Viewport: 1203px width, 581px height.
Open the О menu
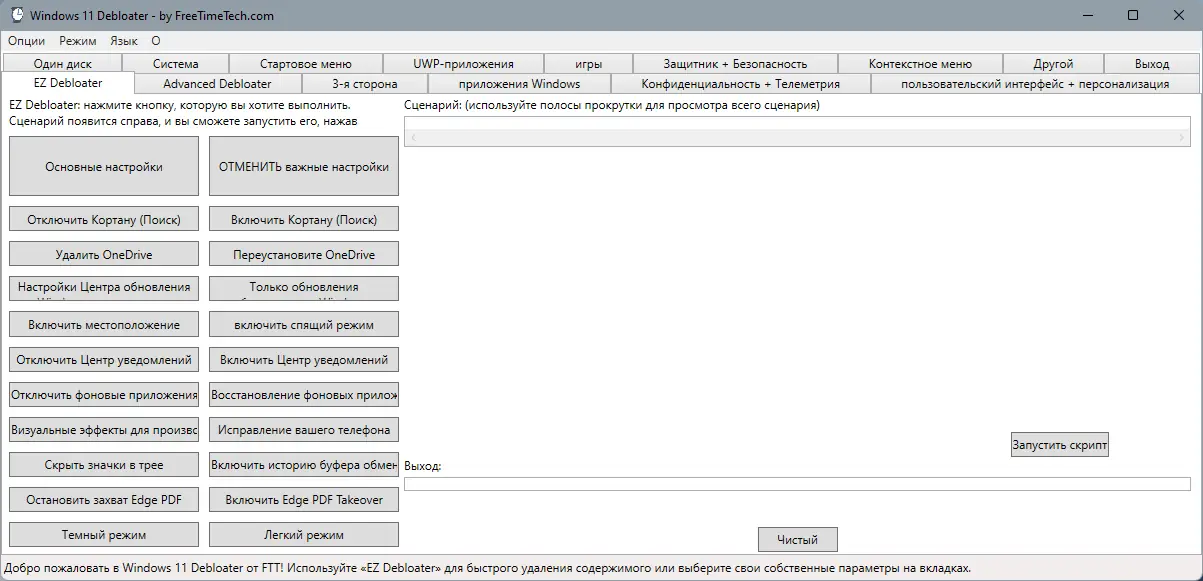click(156, 41)
